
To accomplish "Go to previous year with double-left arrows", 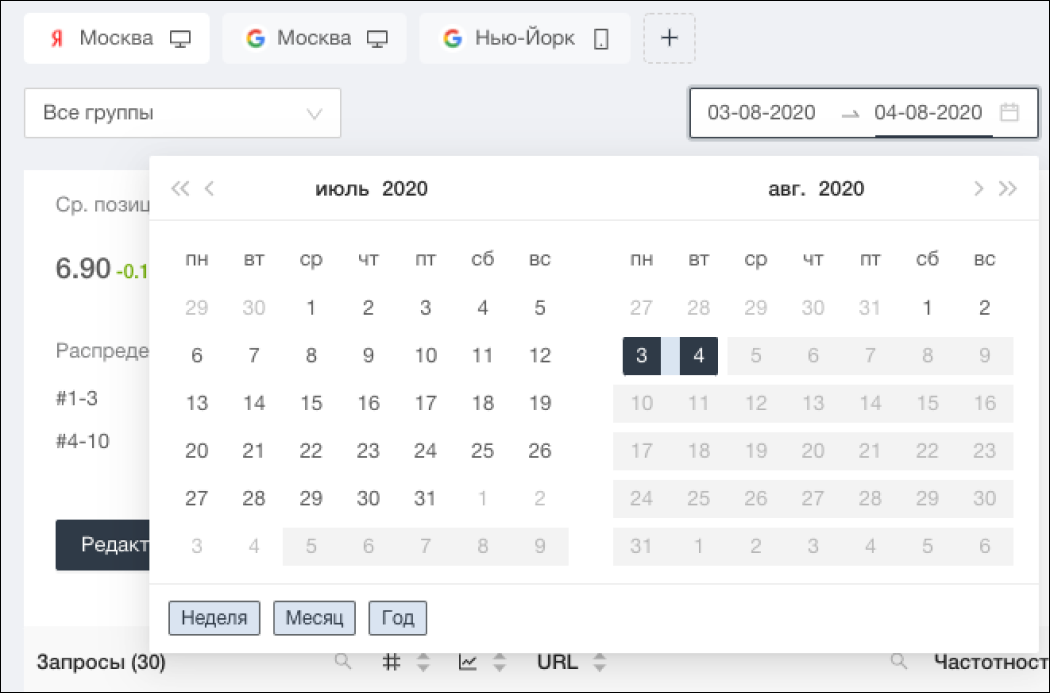I will click(x=180, y=189).
